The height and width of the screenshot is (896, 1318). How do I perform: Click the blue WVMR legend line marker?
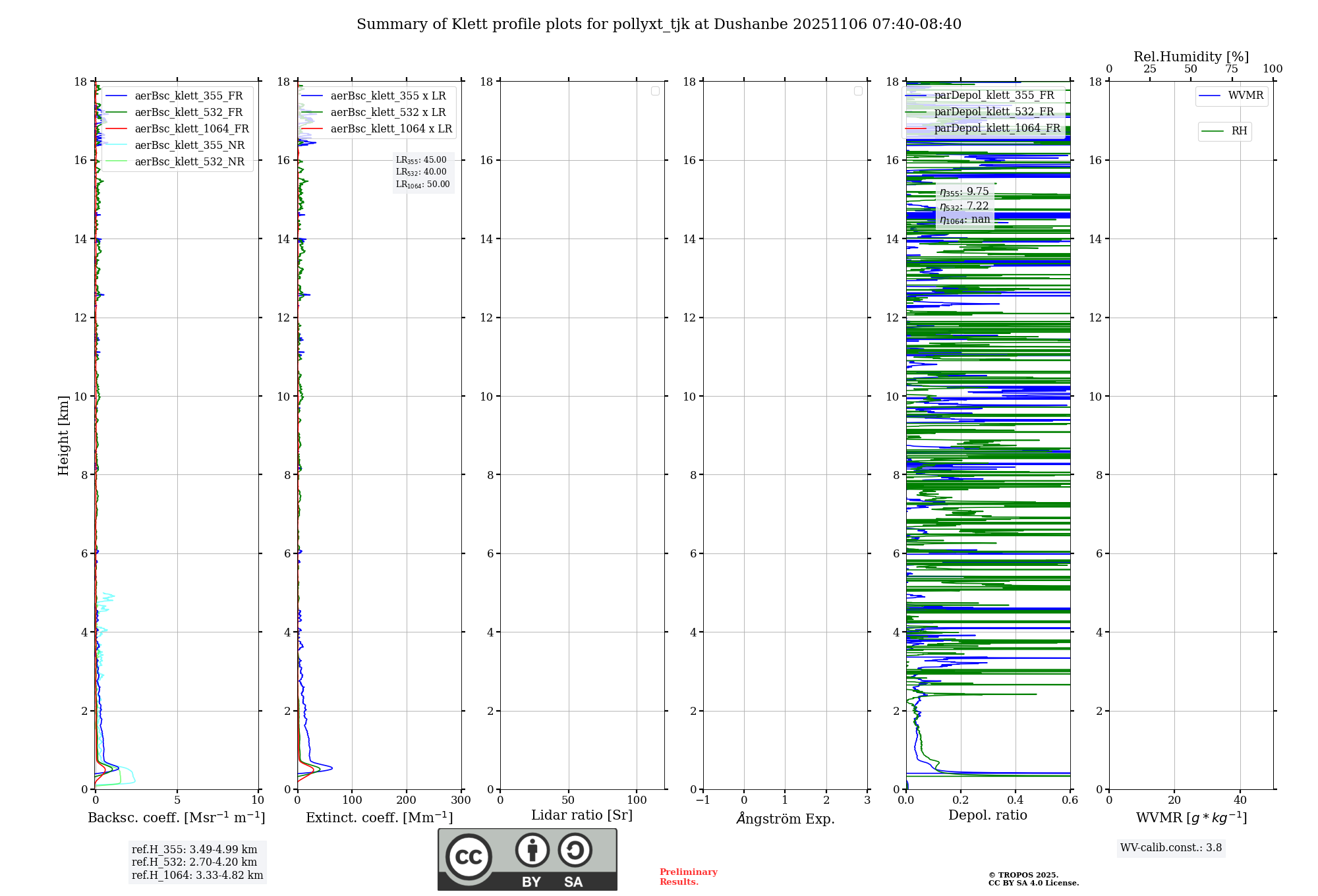click(x=1210, y=96)
